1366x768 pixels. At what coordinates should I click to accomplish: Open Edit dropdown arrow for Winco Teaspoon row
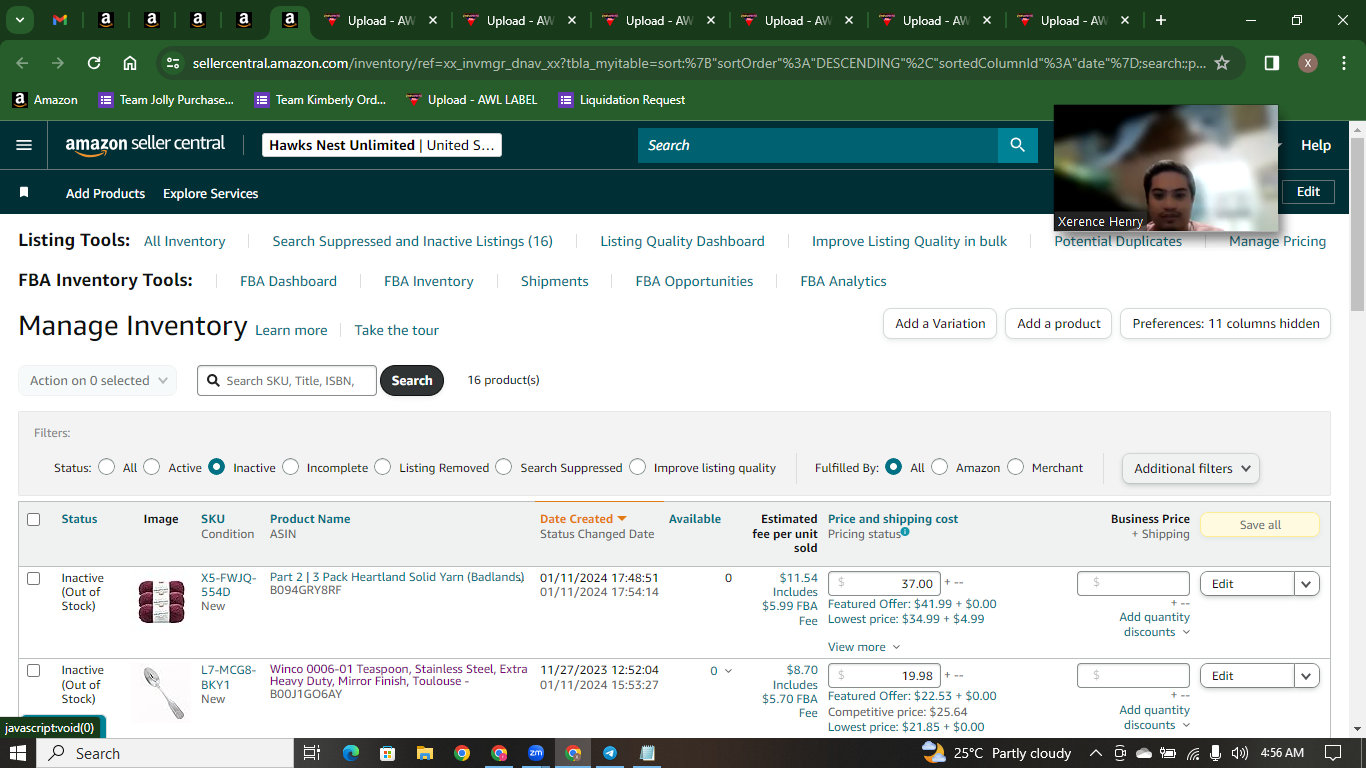click(x=1307, y=676)
